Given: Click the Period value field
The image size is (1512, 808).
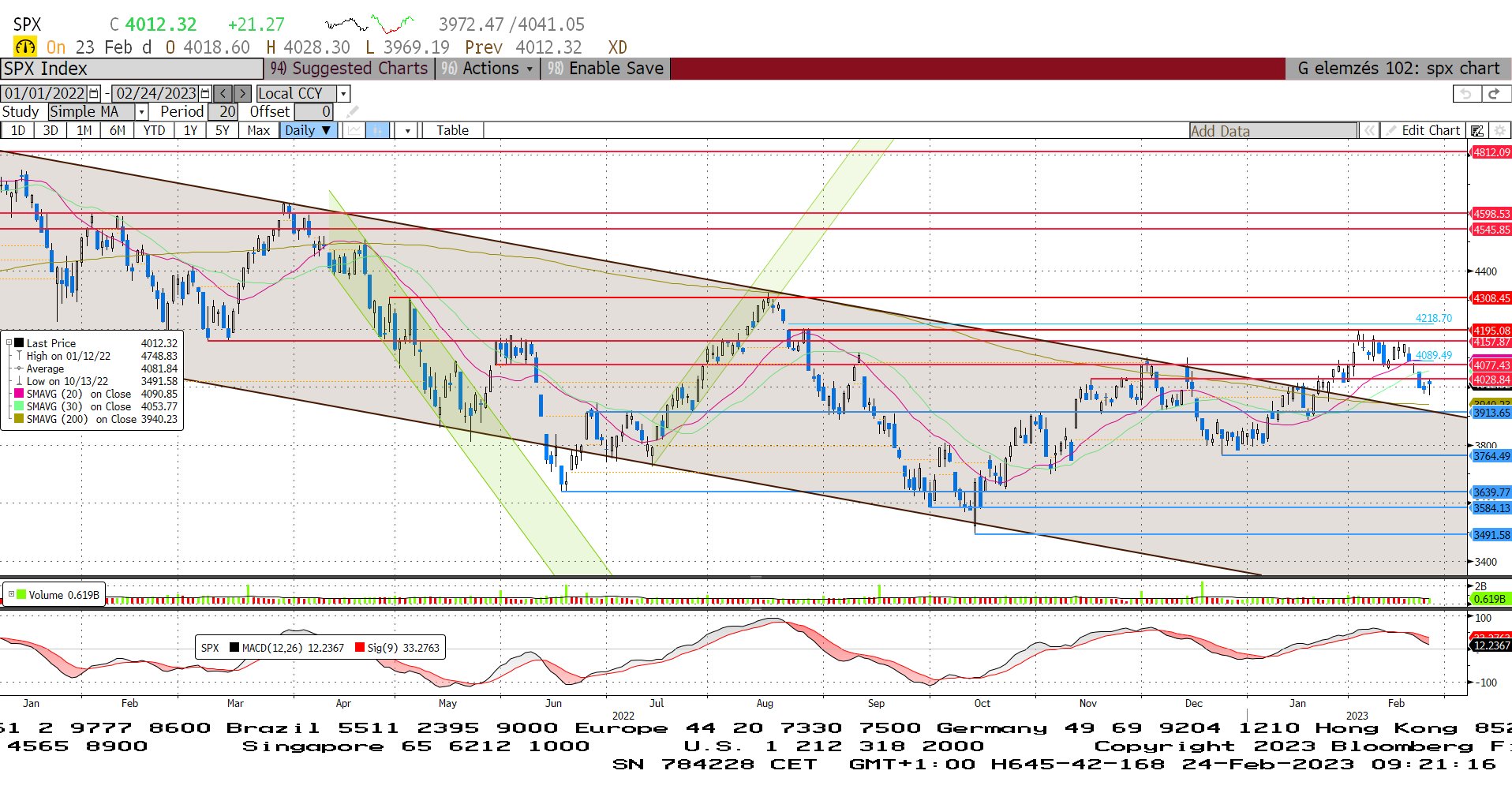Looking at the screenshot, I should click(x=223, y=112).
